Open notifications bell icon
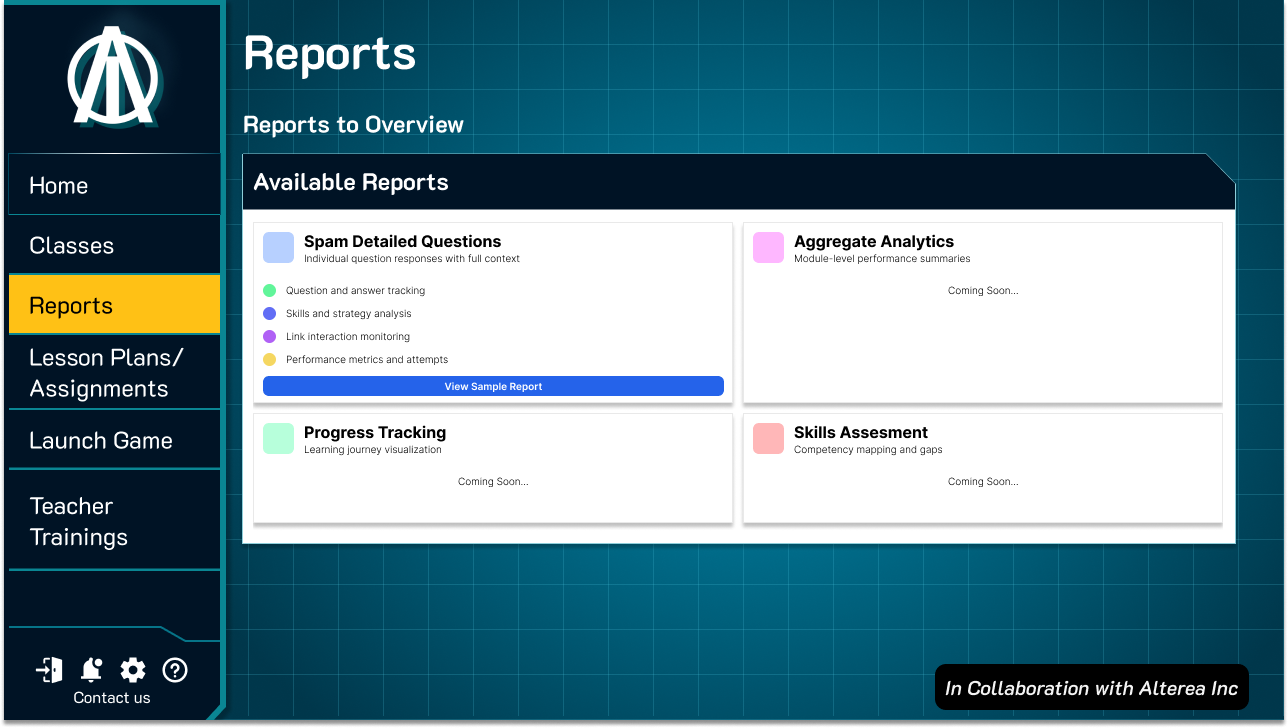1288x728 pixels. (92, 670)
